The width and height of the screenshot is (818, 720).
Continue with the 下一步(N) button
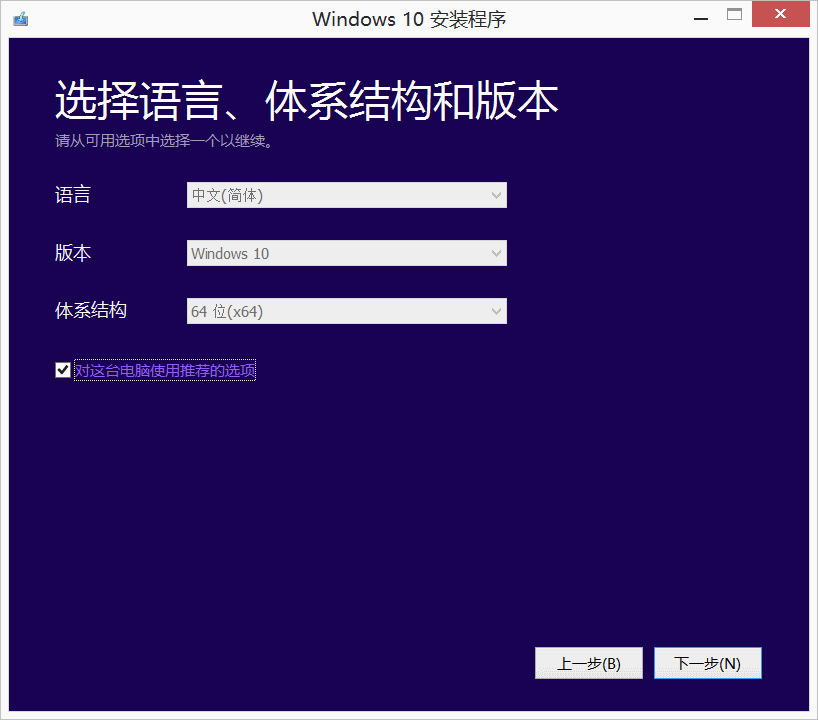[707, 663]
